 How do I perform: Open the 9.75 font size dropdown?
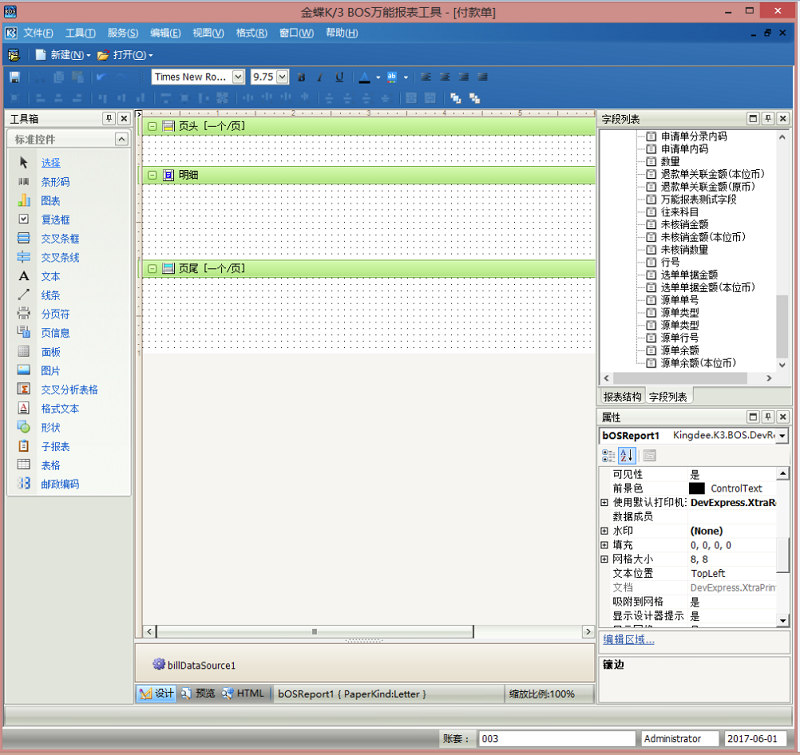point(282,77)
